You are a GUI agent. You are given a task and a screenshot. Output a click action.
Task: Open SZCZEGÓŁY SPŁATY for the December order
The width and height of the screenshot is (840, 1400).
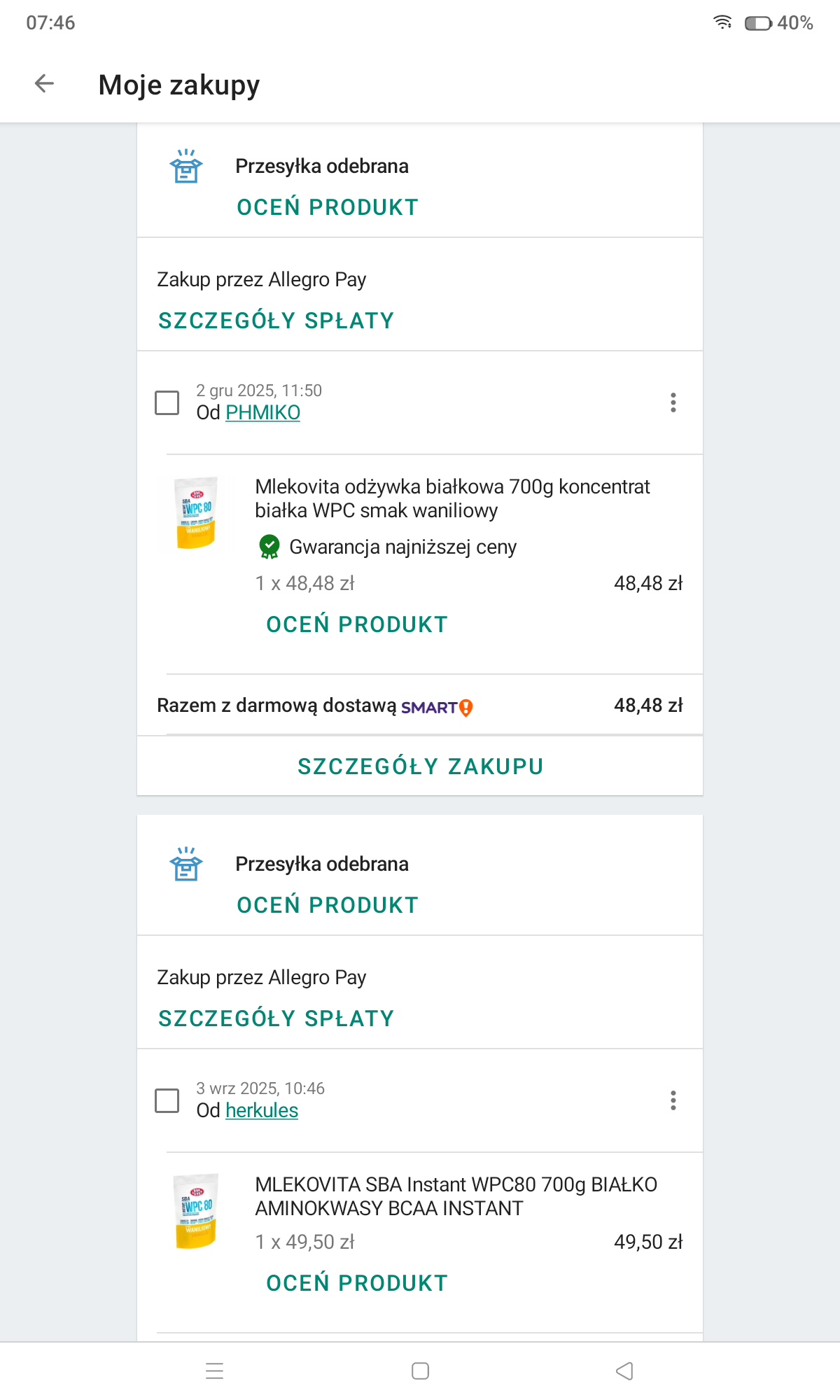[276, 321]
